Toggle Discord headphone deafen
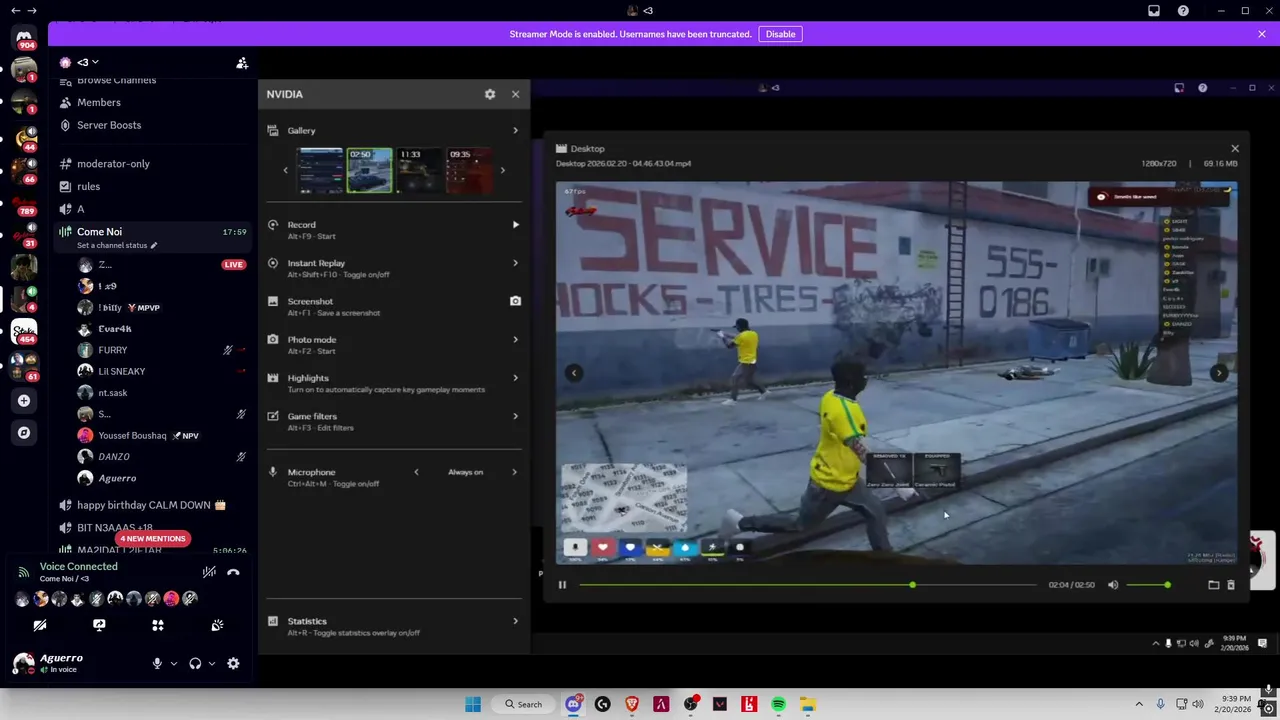This screenshot has height=720, width=1280. pos(195,663)
